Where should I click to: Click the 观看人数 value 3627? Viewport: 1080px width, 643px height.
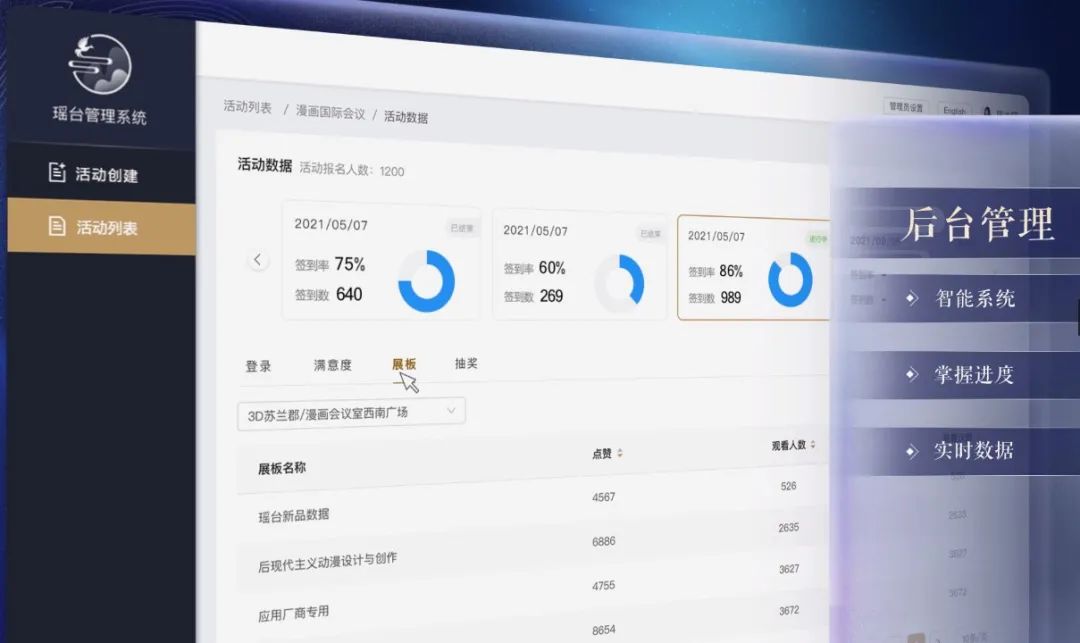789,569
